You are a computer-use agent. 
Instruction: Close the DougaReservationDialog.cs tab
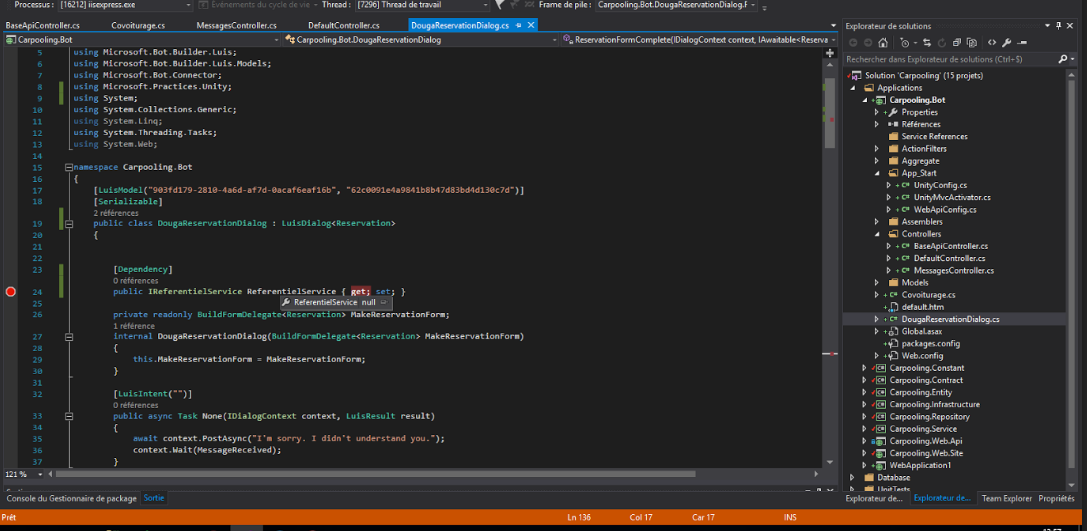[531, 26]
